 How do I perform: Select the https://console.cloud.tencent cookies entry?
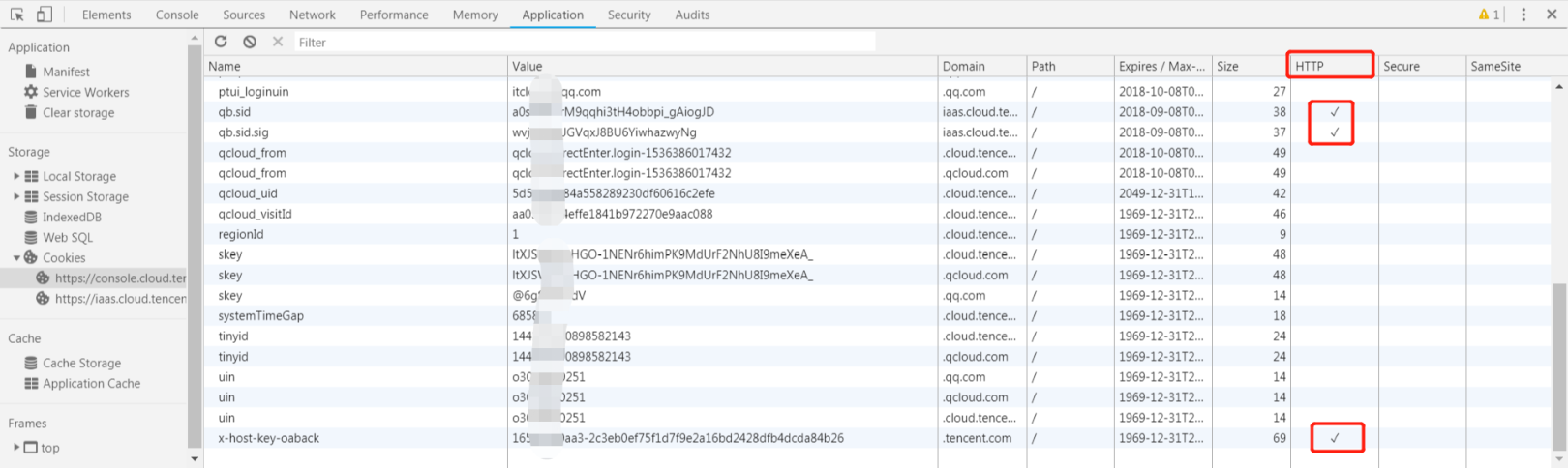tap(120, 278)
